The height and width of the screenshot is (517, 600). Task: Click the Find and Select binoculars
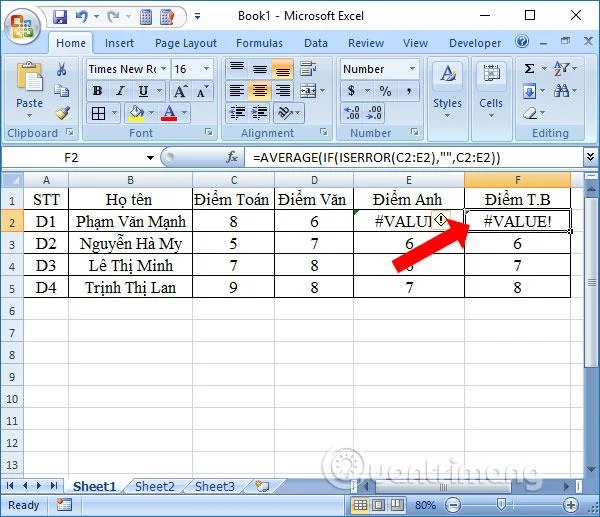click(561, 91)
